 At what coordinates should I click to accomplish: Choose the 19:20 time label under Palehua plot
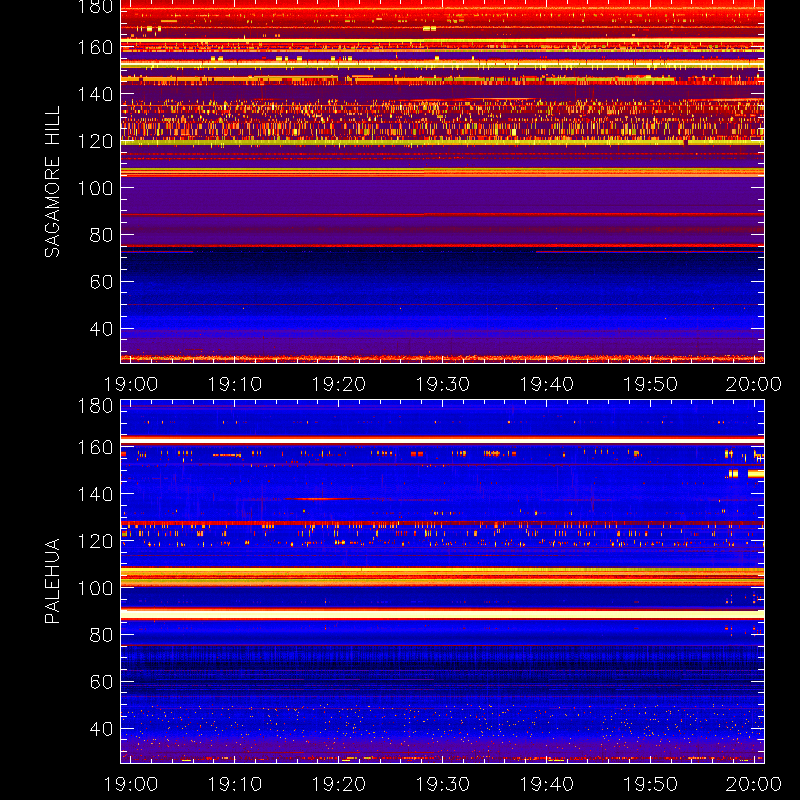339,784
